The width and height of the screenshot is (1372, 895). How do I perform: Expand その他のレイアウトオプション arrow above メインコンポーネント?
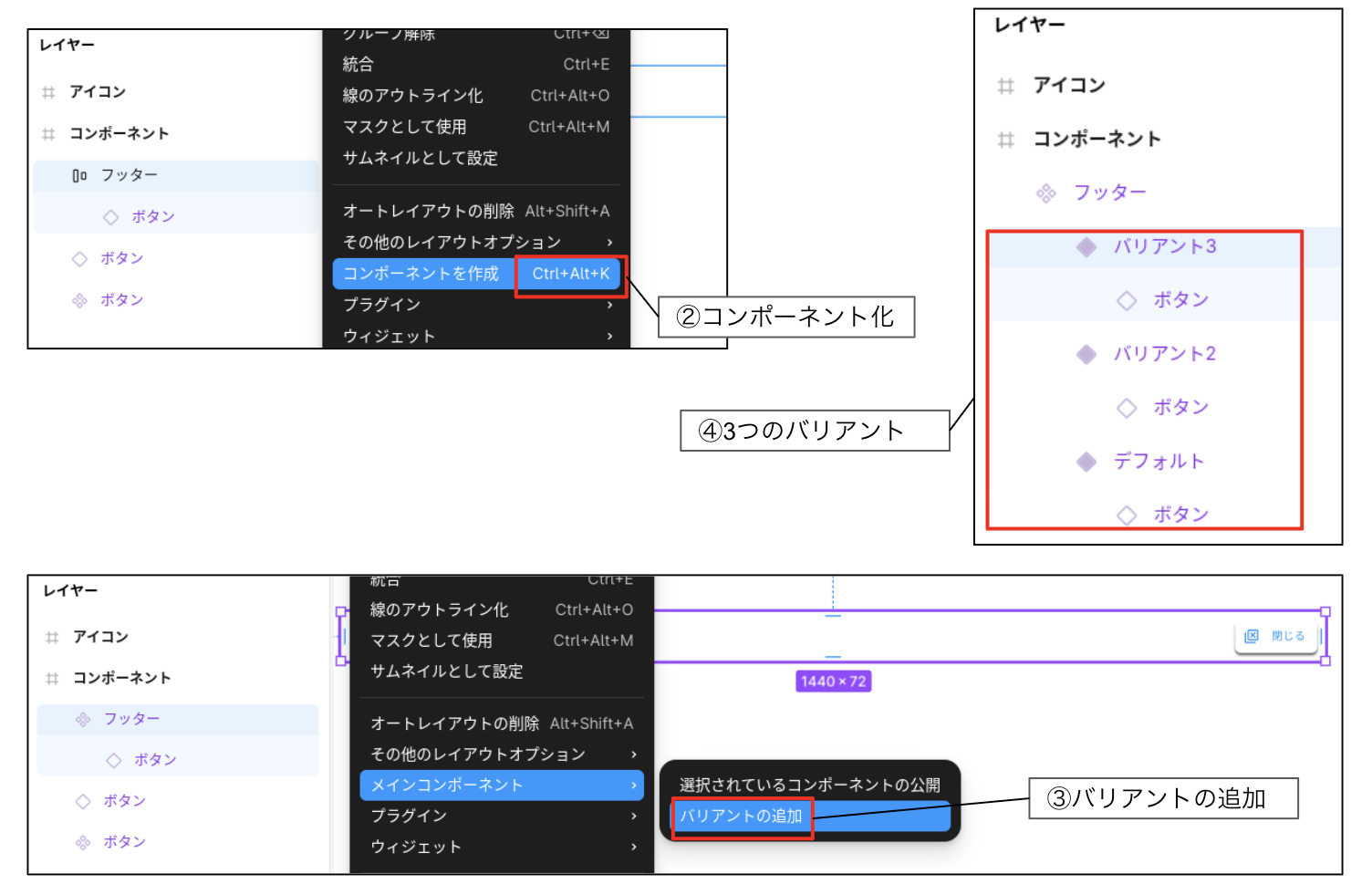(x=634, y=755)
